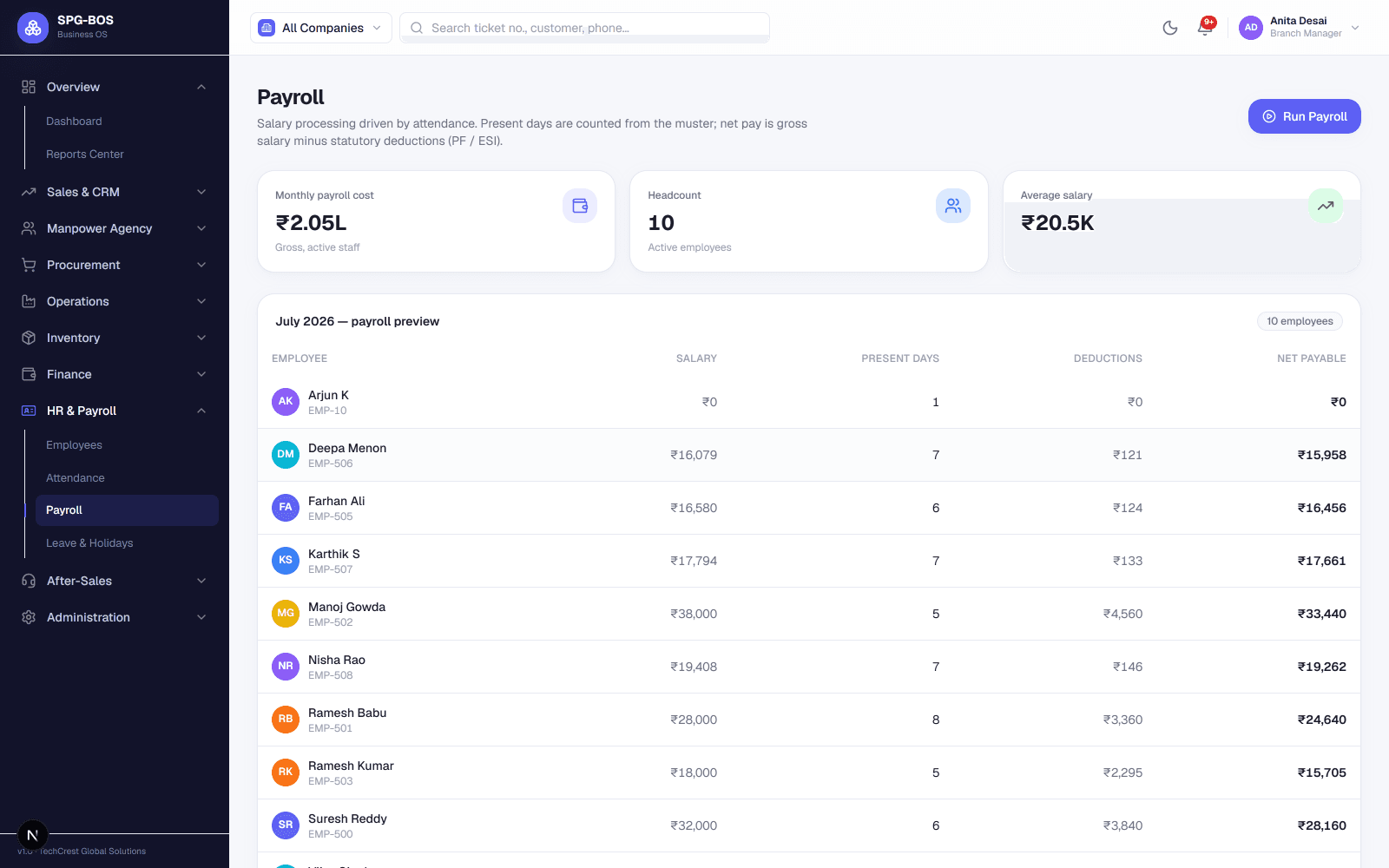Click the DM avatar for Deepa Menon
The height and width of the screenshot is (868, 1389).
coord(286,455)
